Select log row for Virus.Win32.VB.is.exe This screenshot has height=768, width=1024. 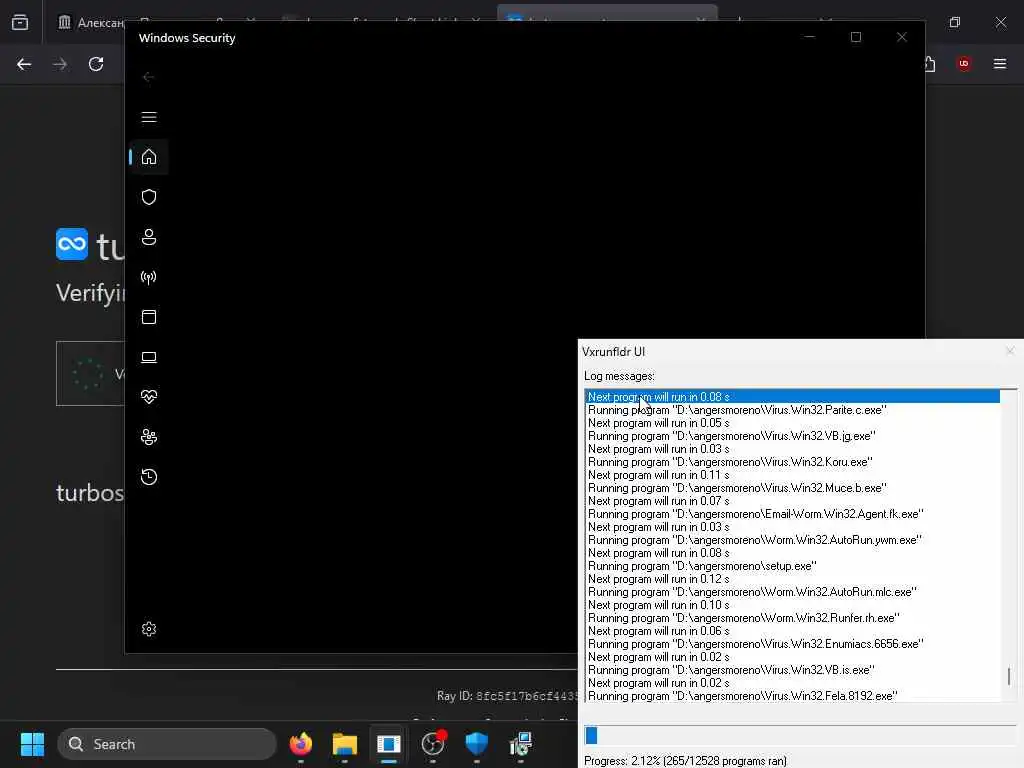tap(793, 670)
